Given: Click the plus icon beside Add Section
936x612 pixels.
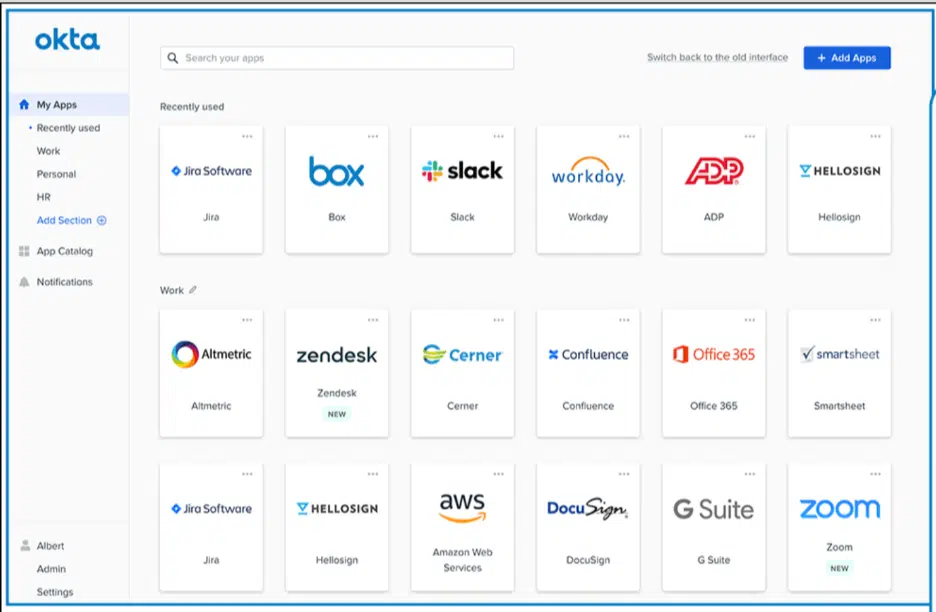Looking at the screenshot, I should 101,220.
